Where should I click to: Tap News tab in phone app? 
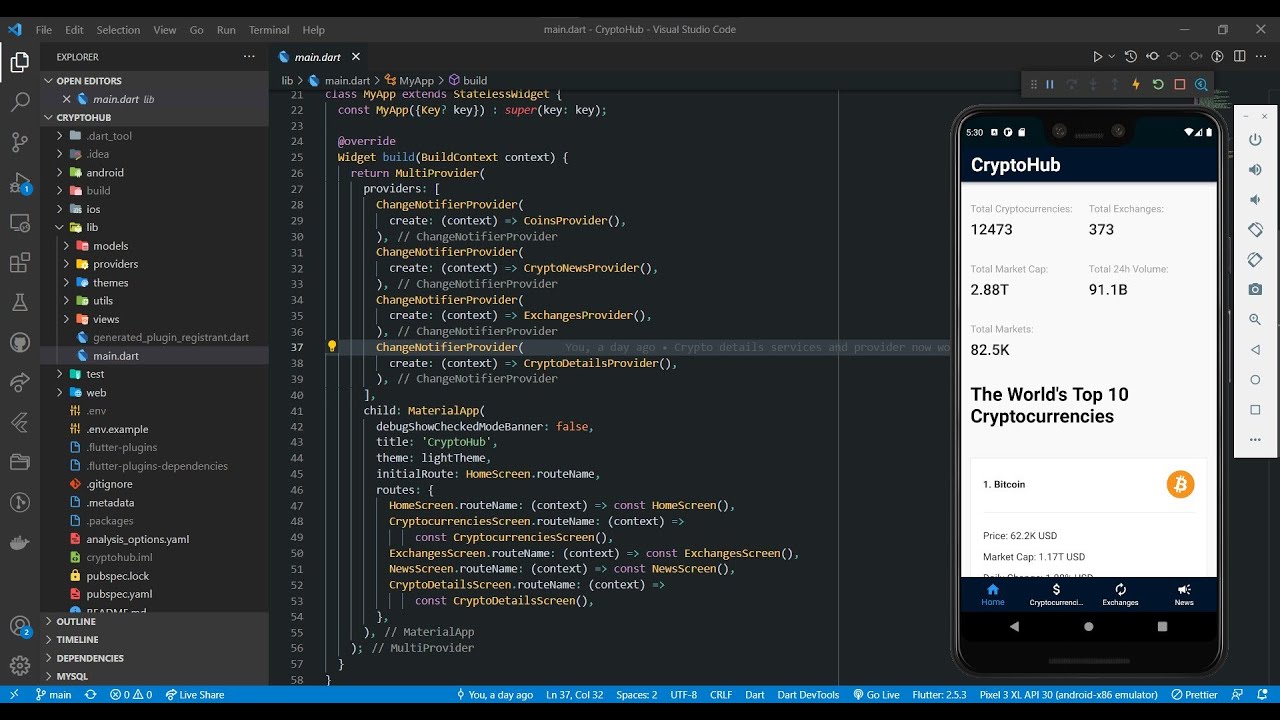(x=1184, y=594)
